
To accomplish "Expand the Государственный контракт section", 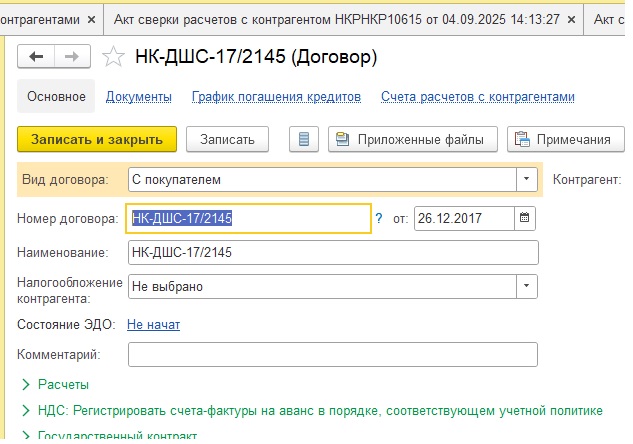I will pyautogui.click(x=109, y=436).
